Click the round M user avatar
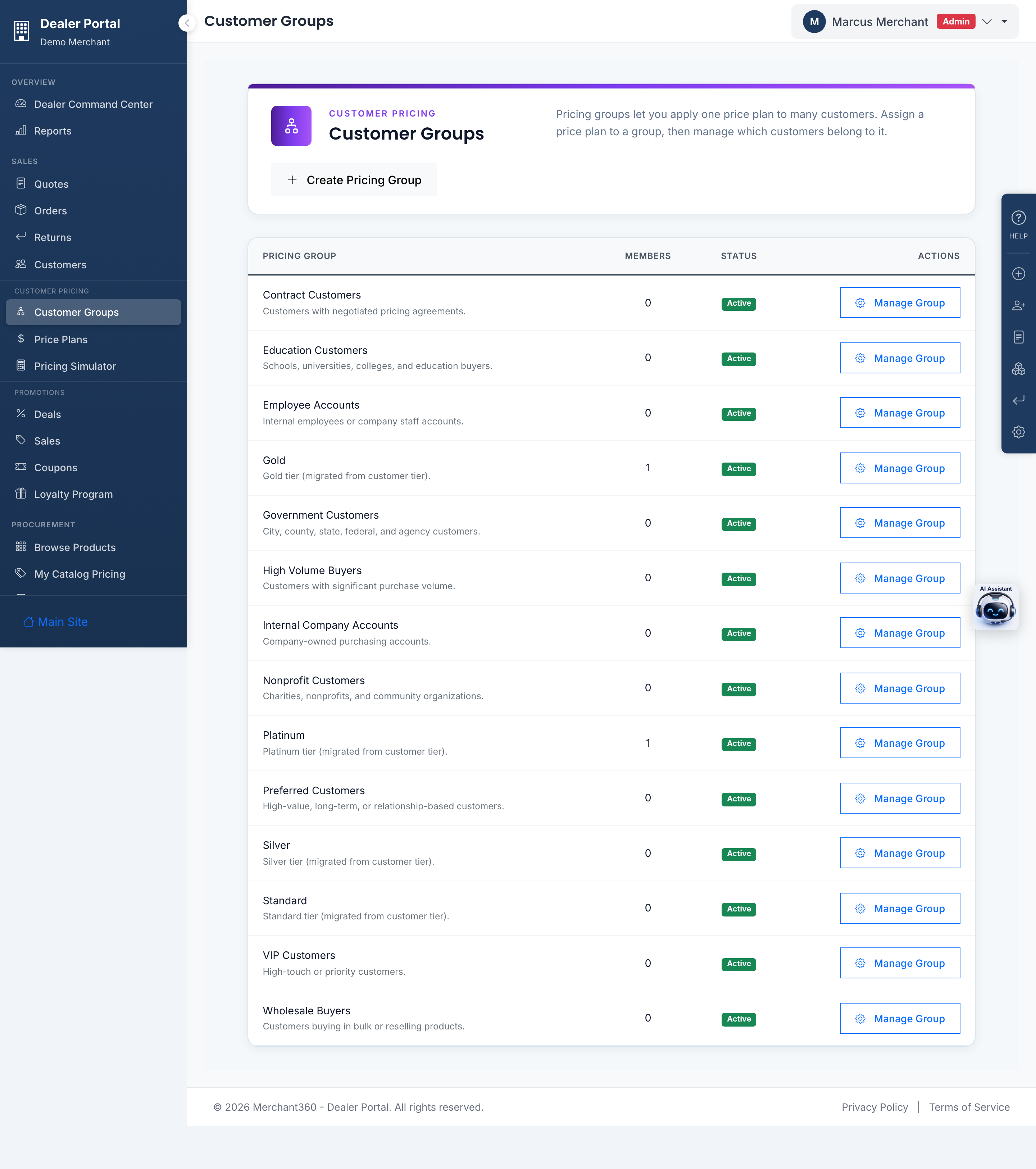 [814, 22]
